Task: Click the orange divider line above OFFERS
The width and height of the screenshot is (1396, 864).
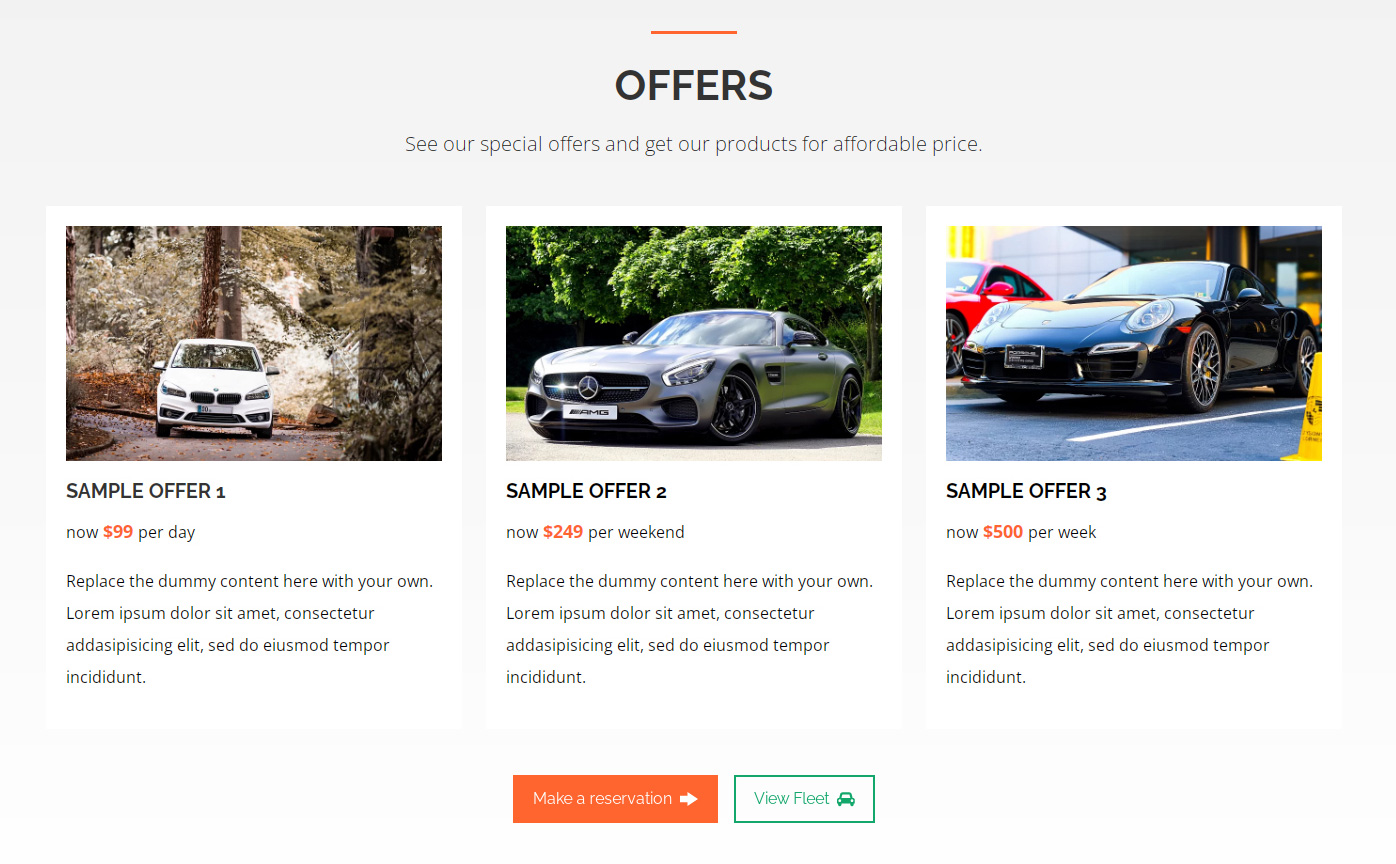Action: coord(694,32)
